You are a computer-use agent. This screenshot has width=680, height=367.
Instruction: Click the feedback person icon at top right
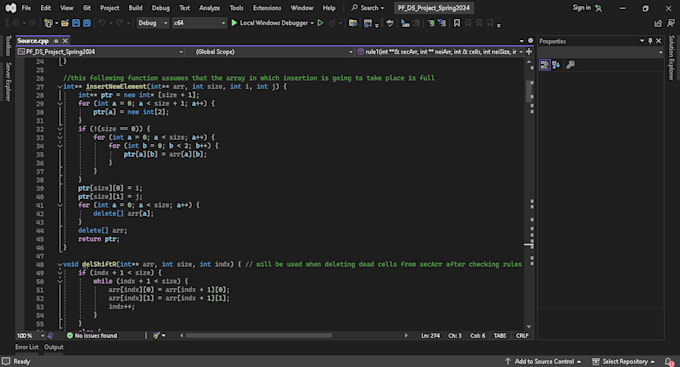pos(671,23)
